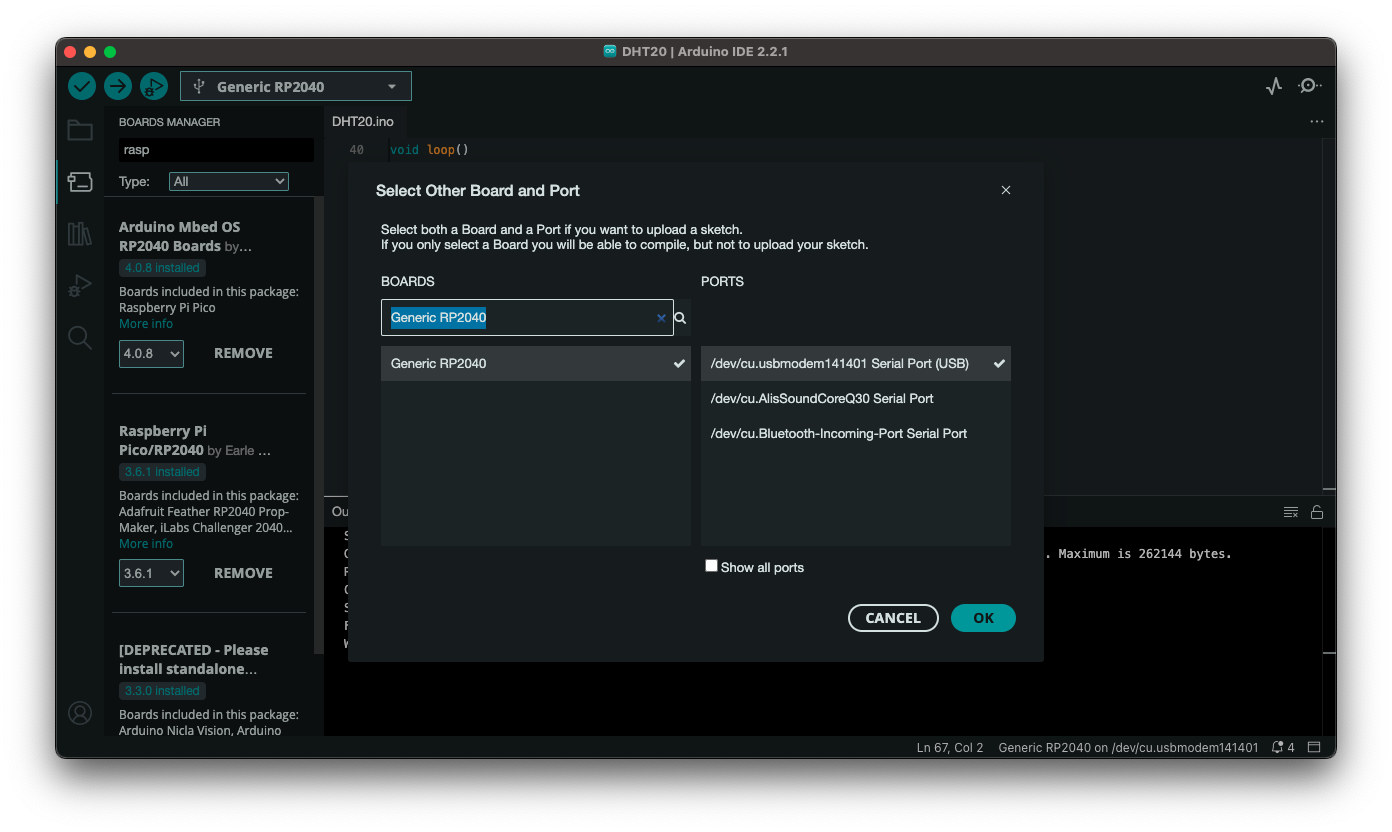The image size is (1392, 832).
Task: Open More info for Arduino Mbed OS RP2040
Action: coord(146,324)
